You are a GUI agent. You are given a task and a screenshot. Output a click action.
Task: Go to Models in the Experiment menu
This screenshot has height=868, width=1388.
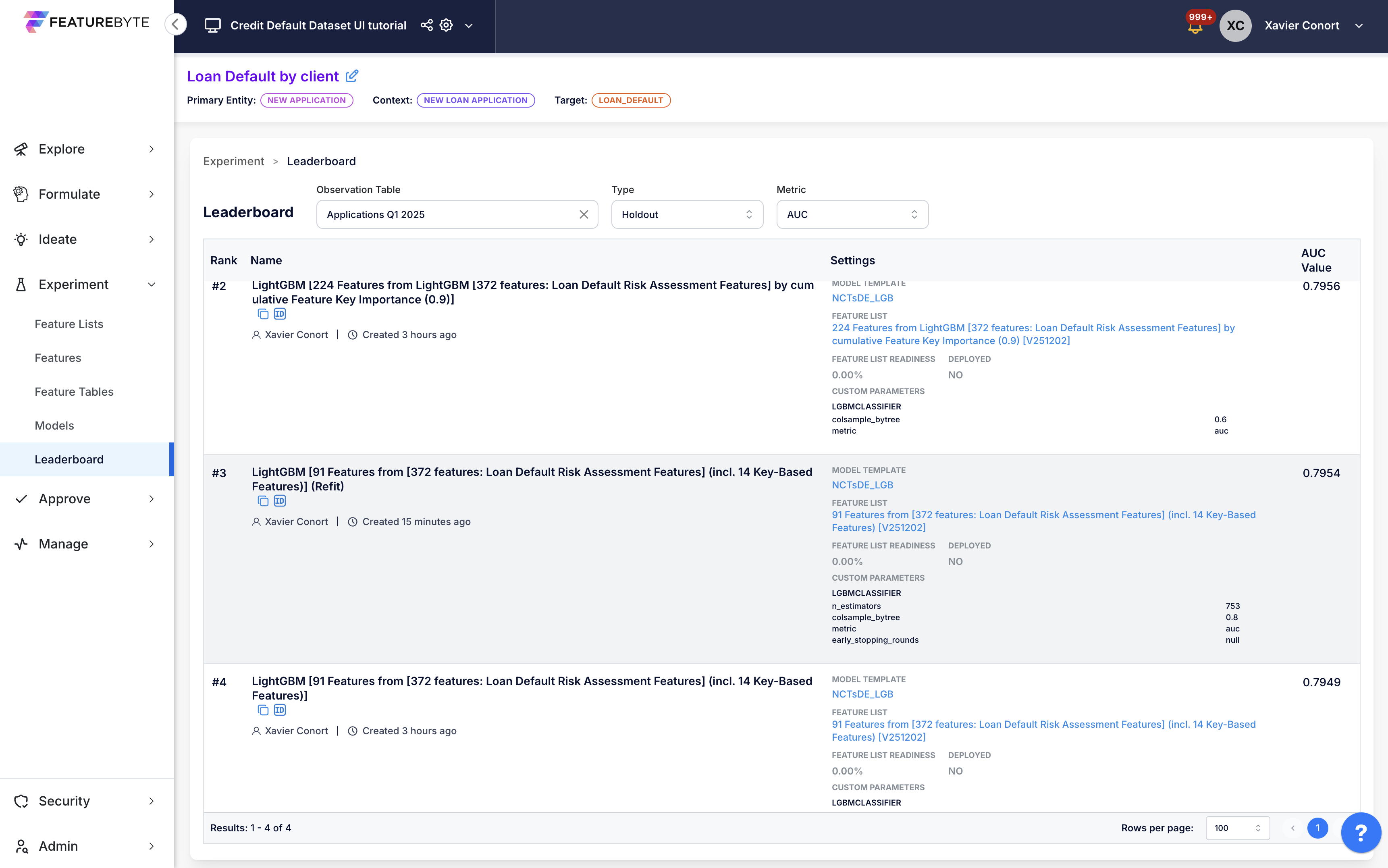tap(54, 426)
